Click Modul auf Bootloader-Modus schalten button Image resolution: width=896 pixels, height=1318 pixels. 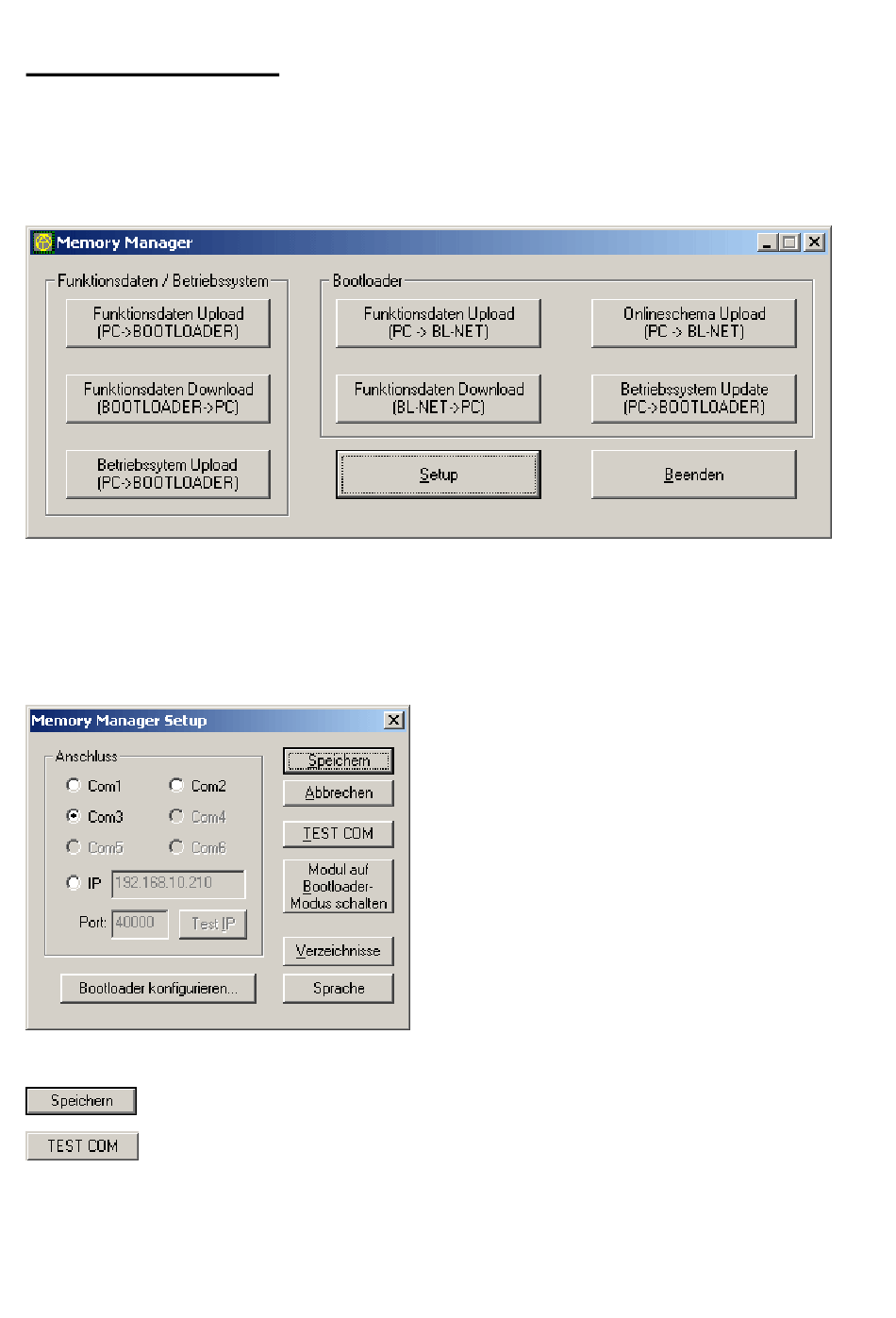tap(339, 886)
